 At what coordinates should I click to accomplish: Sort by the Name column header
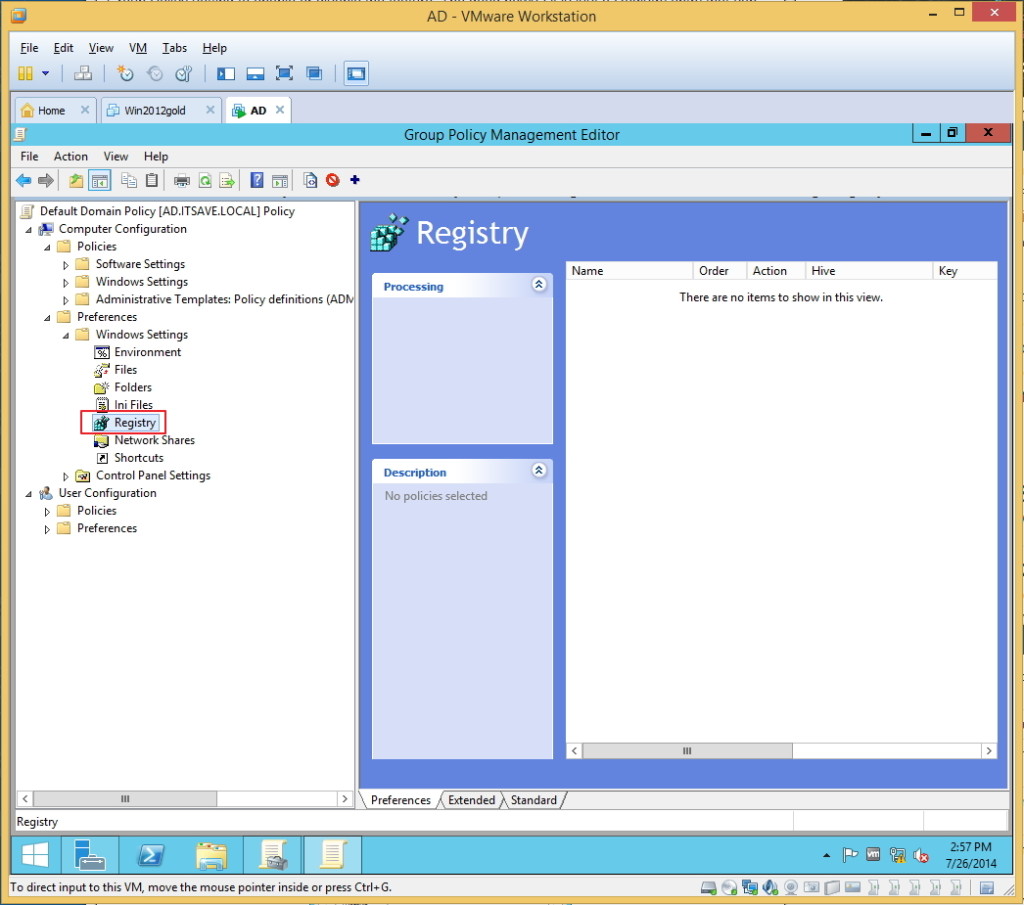[629, 271]
